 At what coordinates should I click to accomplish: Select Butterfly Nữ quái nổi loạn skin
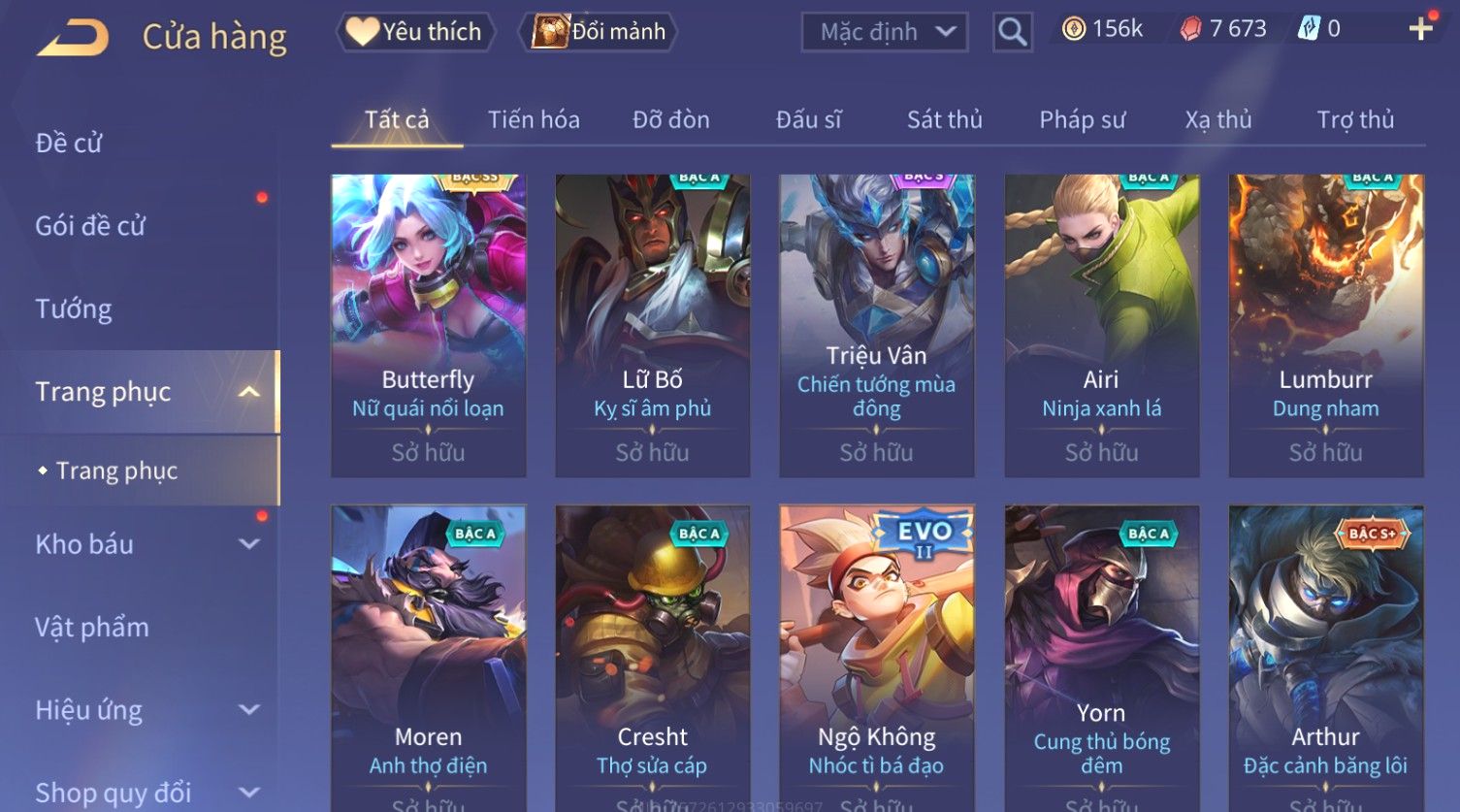click(428, 326)
